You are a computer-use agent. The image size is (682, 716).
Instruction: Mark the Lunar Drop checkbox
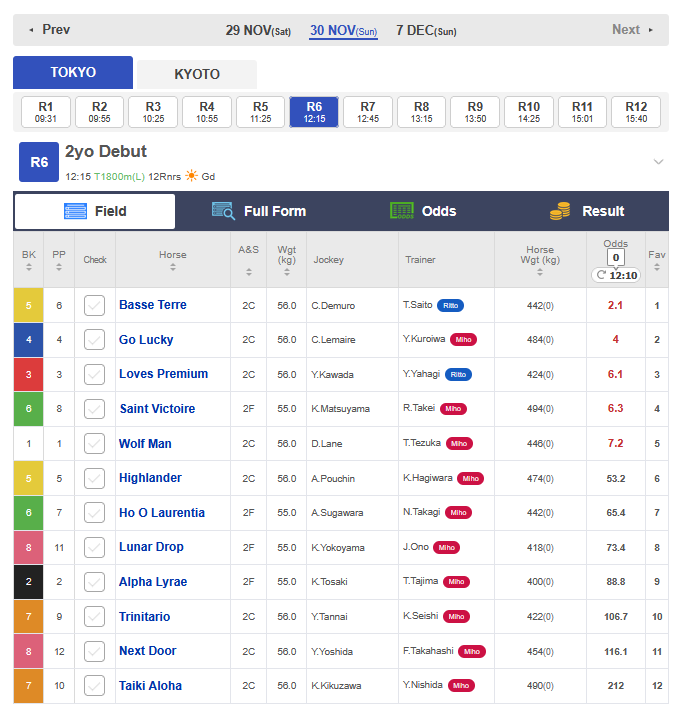click(94, 548)
